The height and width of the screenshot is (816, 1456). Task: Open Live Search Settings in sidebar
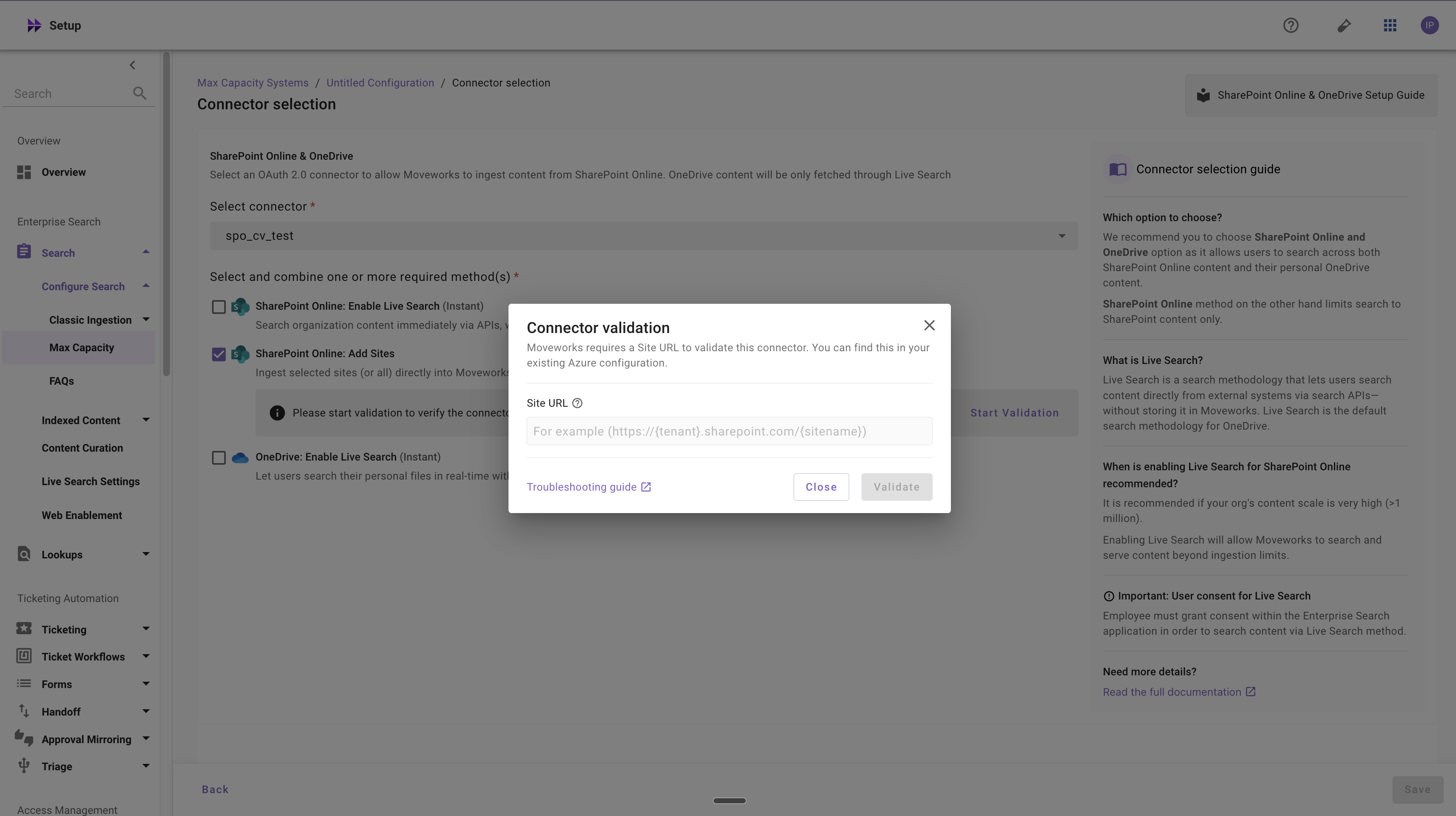[90, 481]
